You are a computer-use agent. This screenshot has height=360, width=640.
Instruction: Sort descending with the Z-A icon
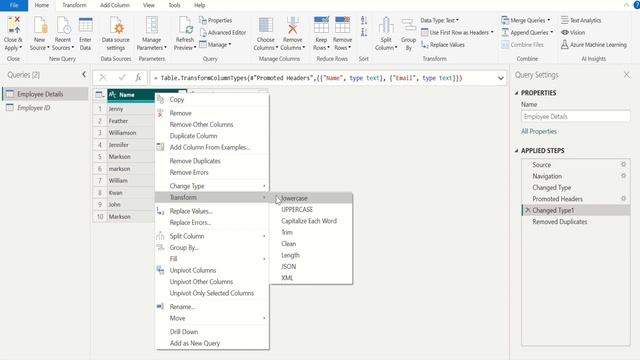pyautogui.click(x=364, y=32)
